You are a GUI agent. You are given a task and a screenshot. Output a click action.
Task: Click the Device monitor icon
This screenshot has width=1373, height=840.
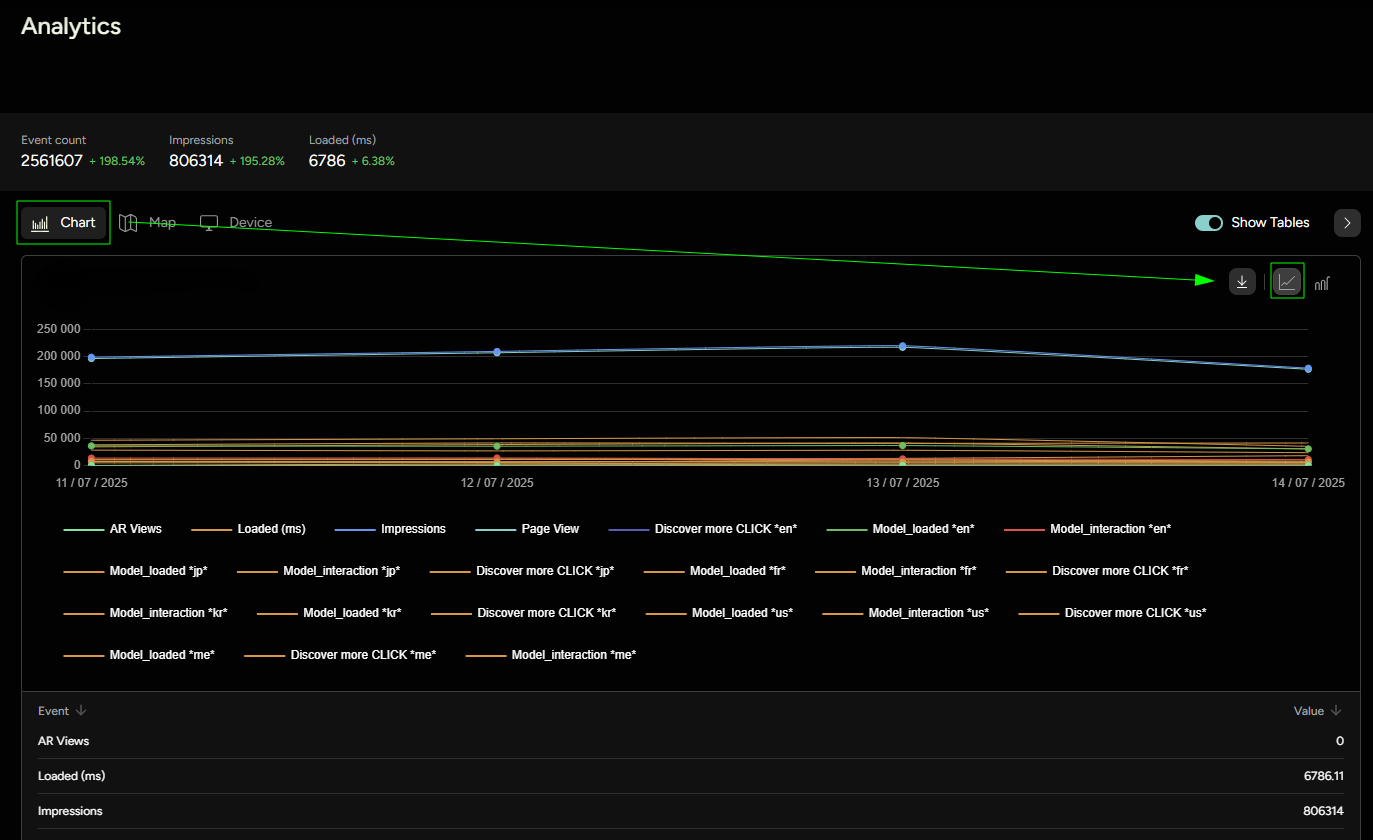[x=209, y=222]
